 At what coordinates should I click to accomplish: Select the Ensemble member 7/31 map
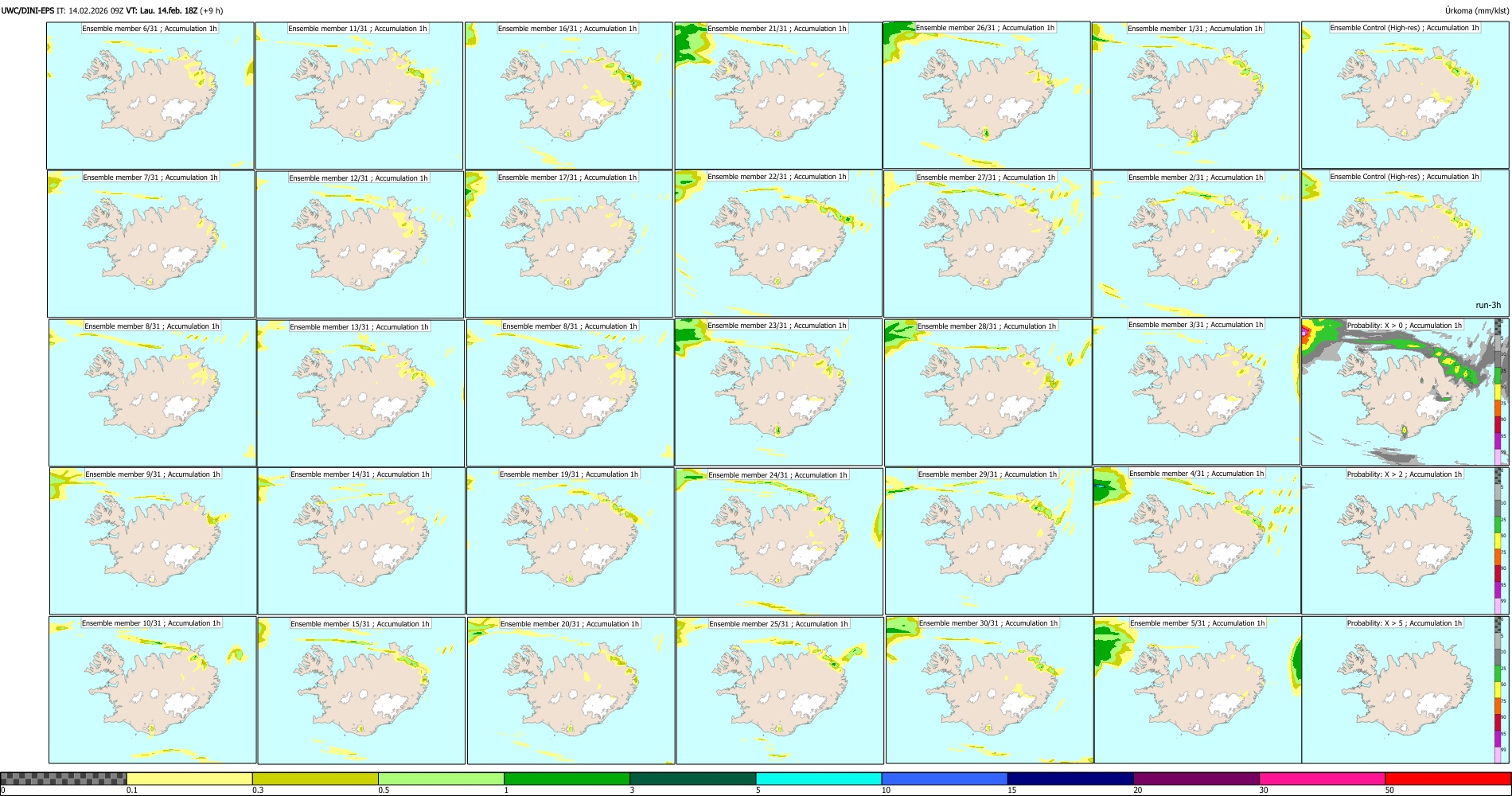click(151, 244)
